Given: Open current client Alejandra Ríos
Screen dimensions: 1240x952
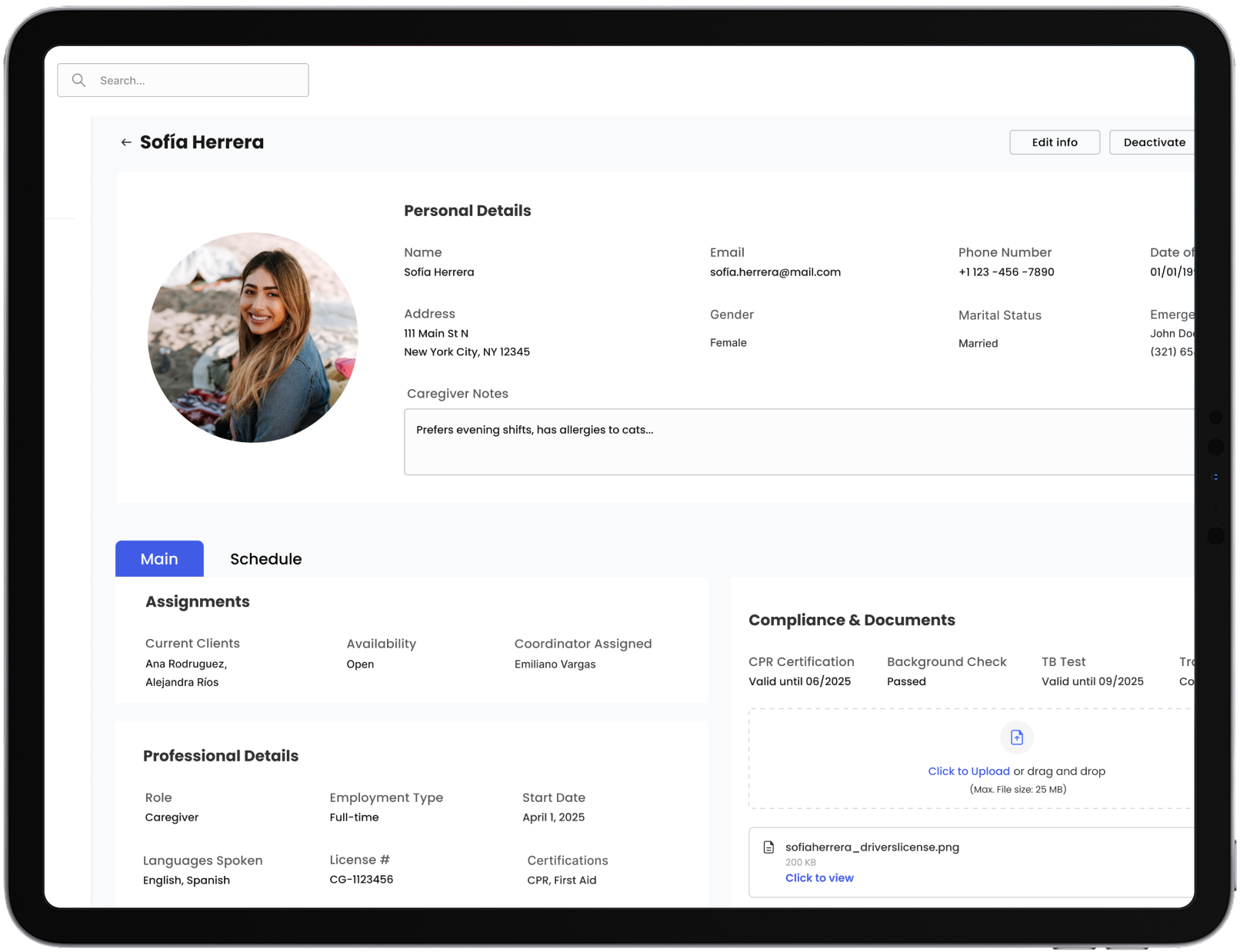Looking at the screenshot, I should (182, 683).
